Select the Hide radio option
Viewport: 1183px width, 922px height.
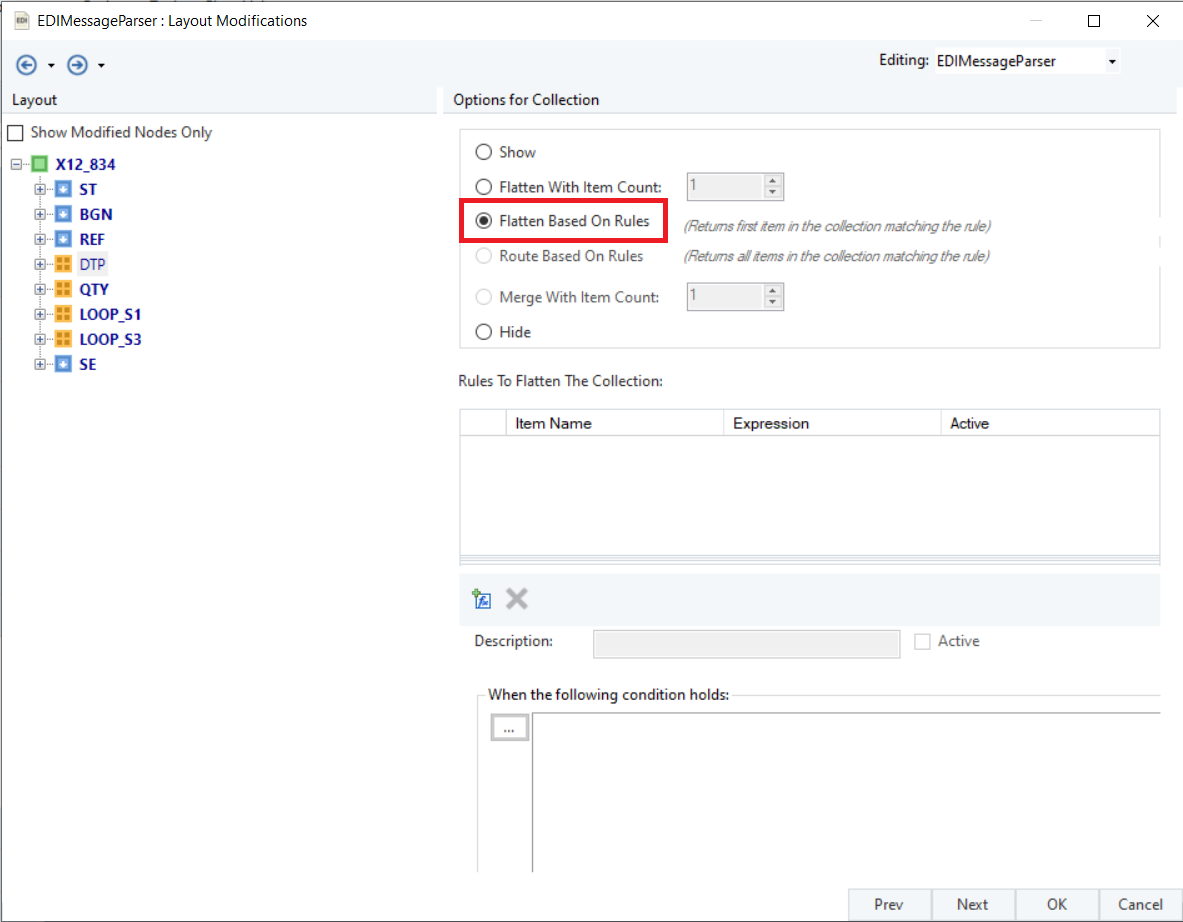coord(484,332)
